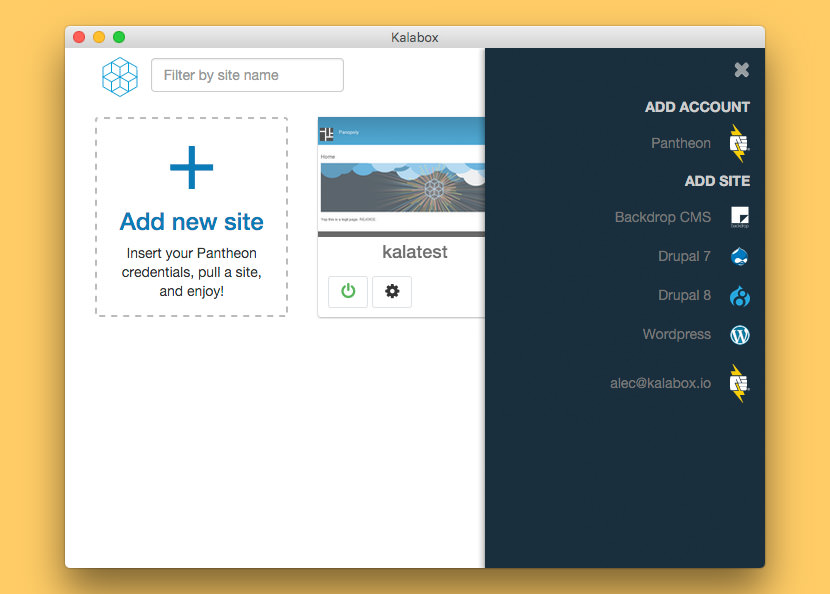Click the Kalabox cube logo
Screen dimensions: 830x594
tap(120, 77)
